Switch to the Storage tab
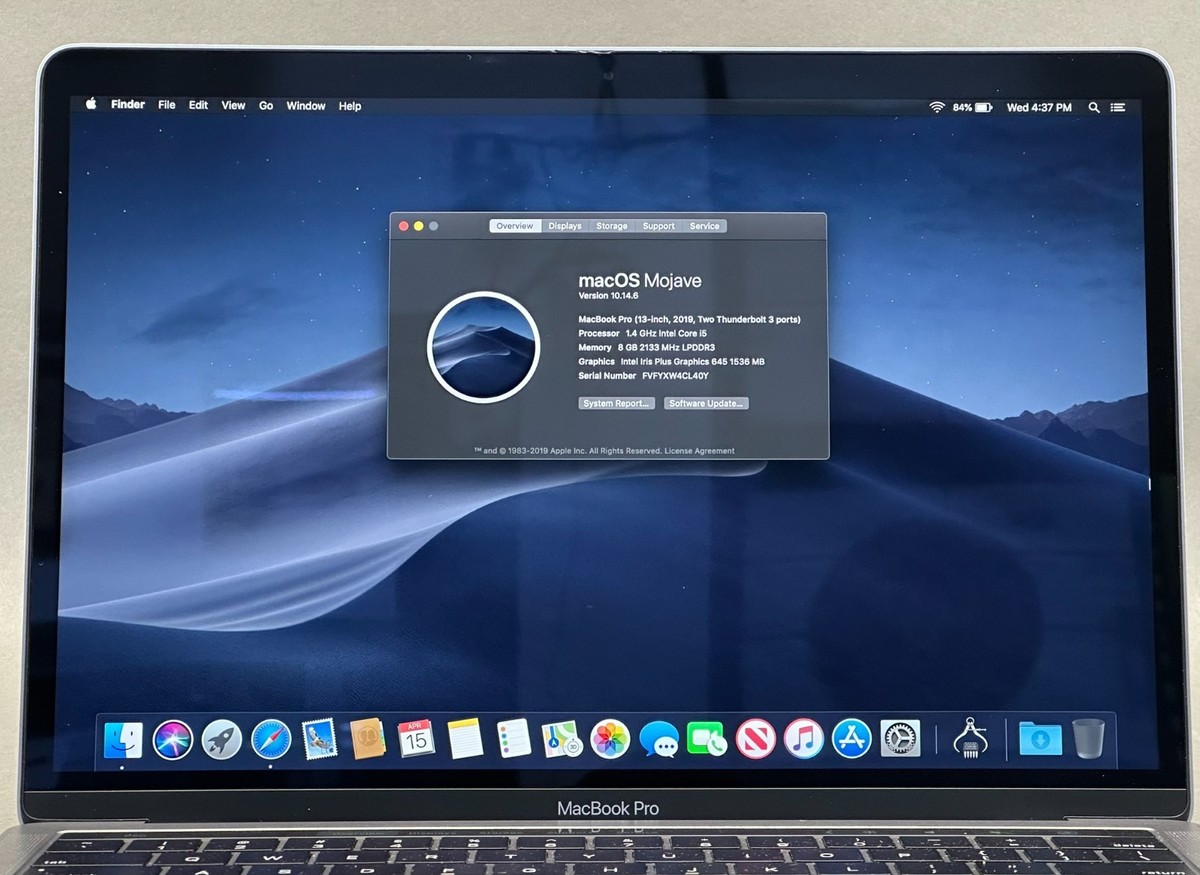 (612, 226)
